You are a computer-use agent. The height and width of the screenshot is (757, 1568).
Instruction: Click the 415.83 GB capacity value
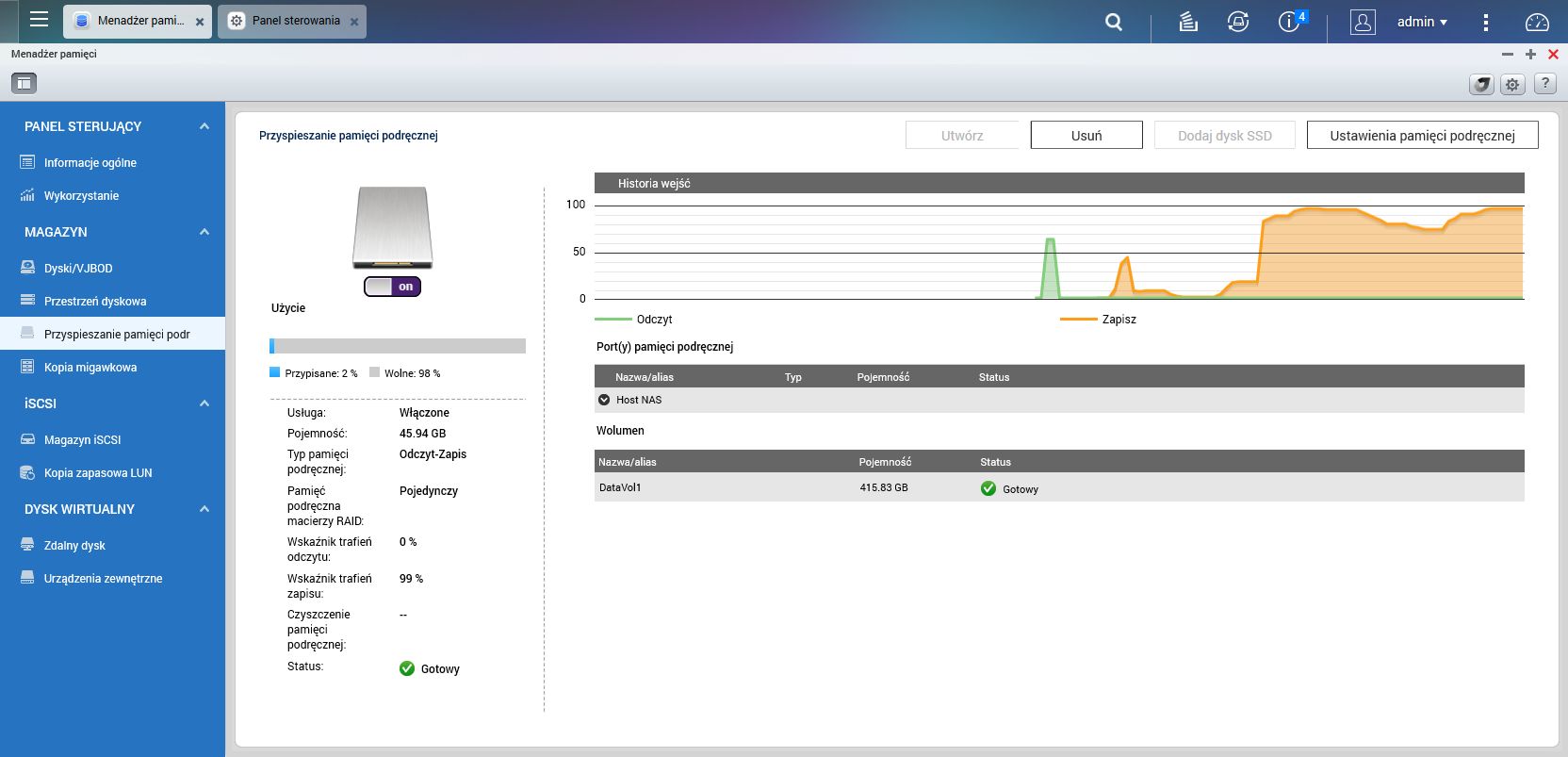click(884, 487)
